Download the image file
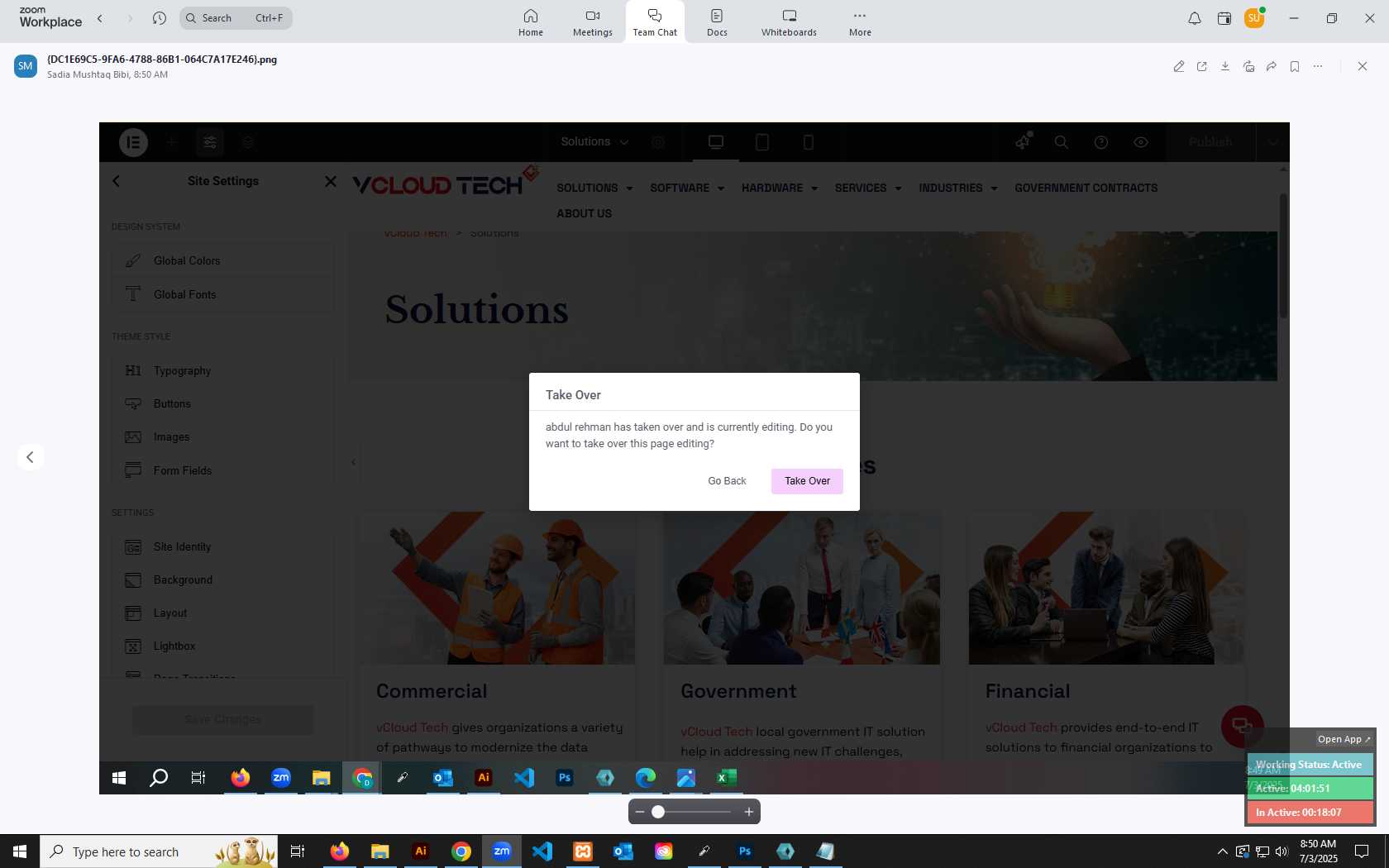The height and width of the screenshot is (868, 1389). tap(1225, 66)
